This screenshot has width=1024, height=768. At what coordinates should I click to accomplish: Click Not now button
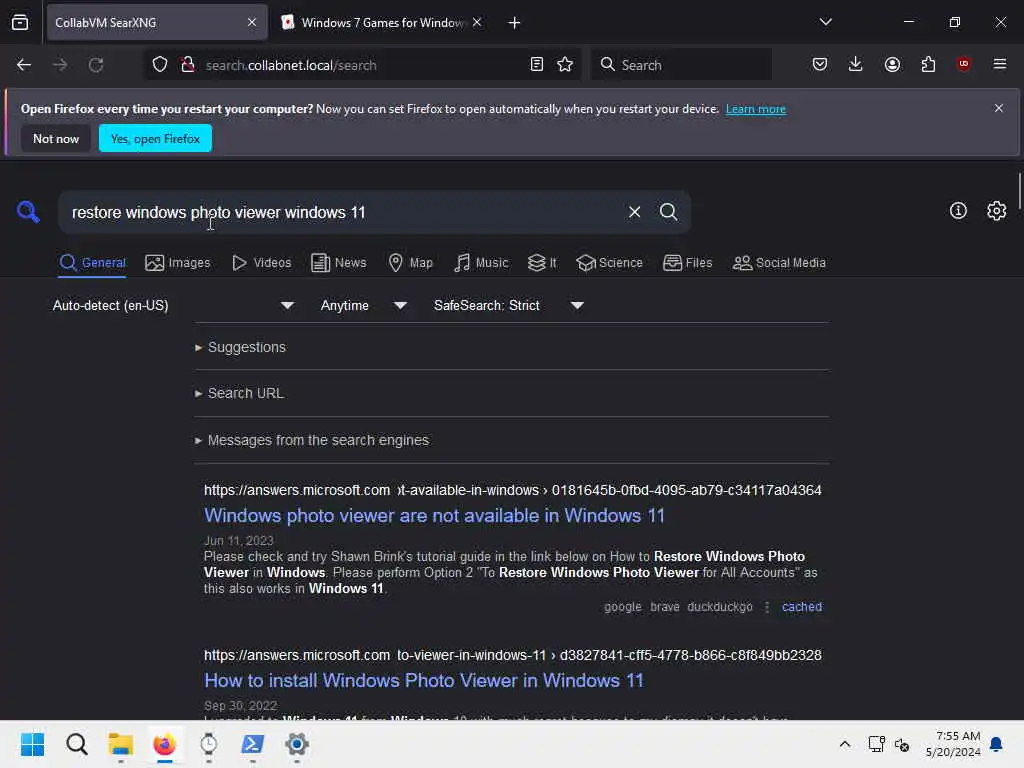pos(56,138)
